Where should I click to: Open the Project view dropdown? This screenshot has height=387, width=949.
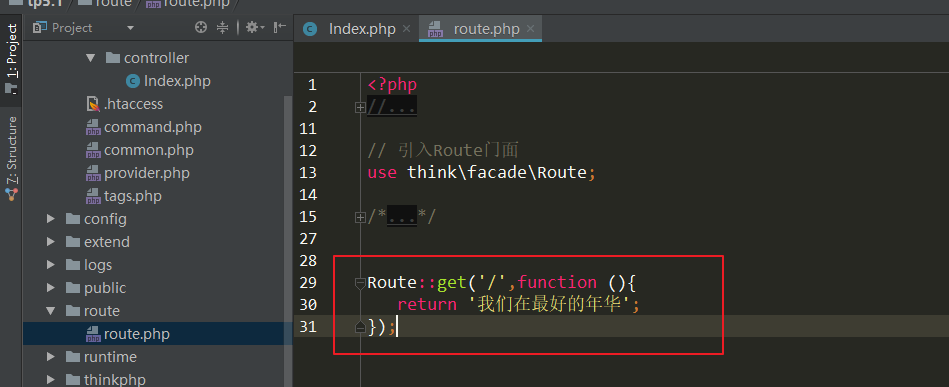click(130, 28)
